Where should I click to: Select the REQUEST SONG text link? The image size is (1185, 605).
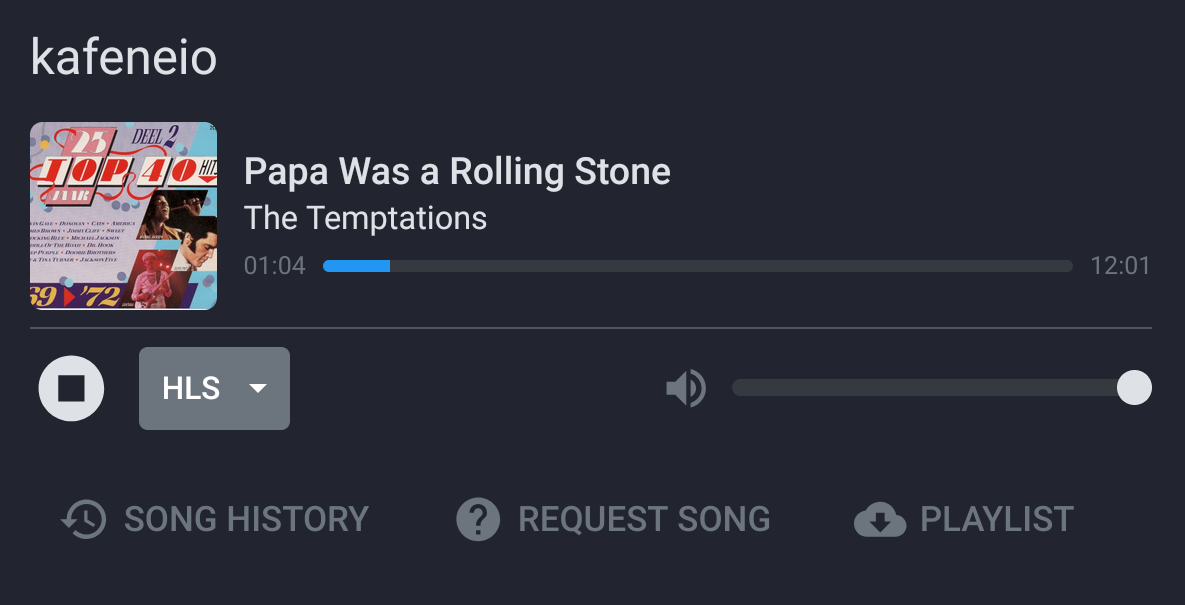coord(644,519)
